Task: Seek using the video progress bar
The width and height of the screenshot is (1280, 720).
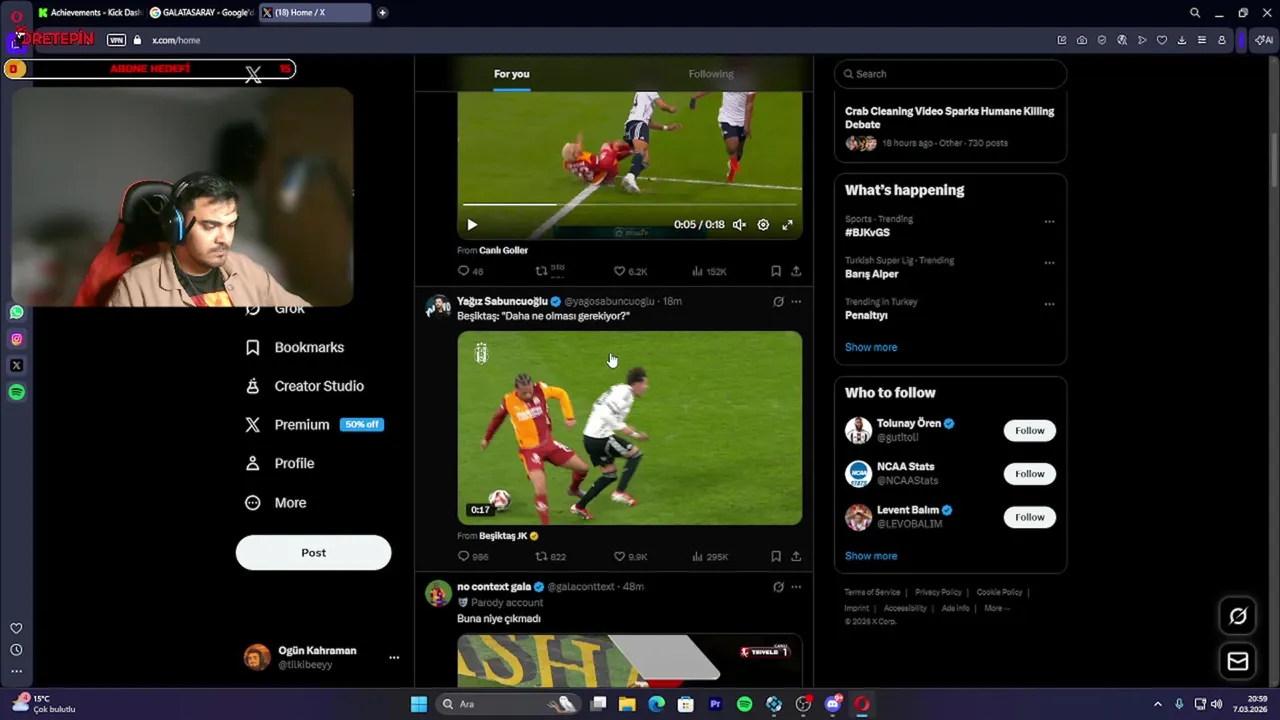Action: point(629,205)
